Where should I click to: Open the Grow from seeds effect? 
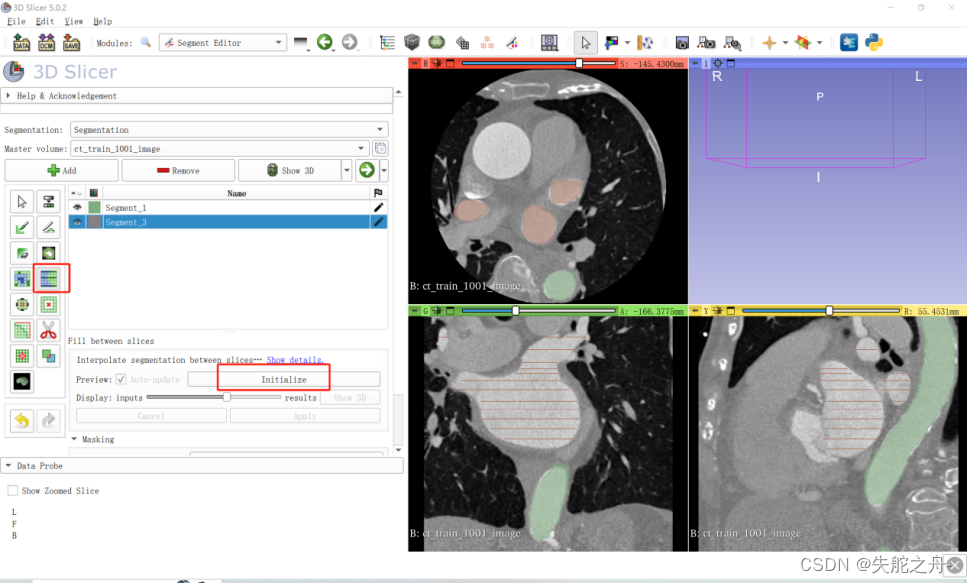20,278
